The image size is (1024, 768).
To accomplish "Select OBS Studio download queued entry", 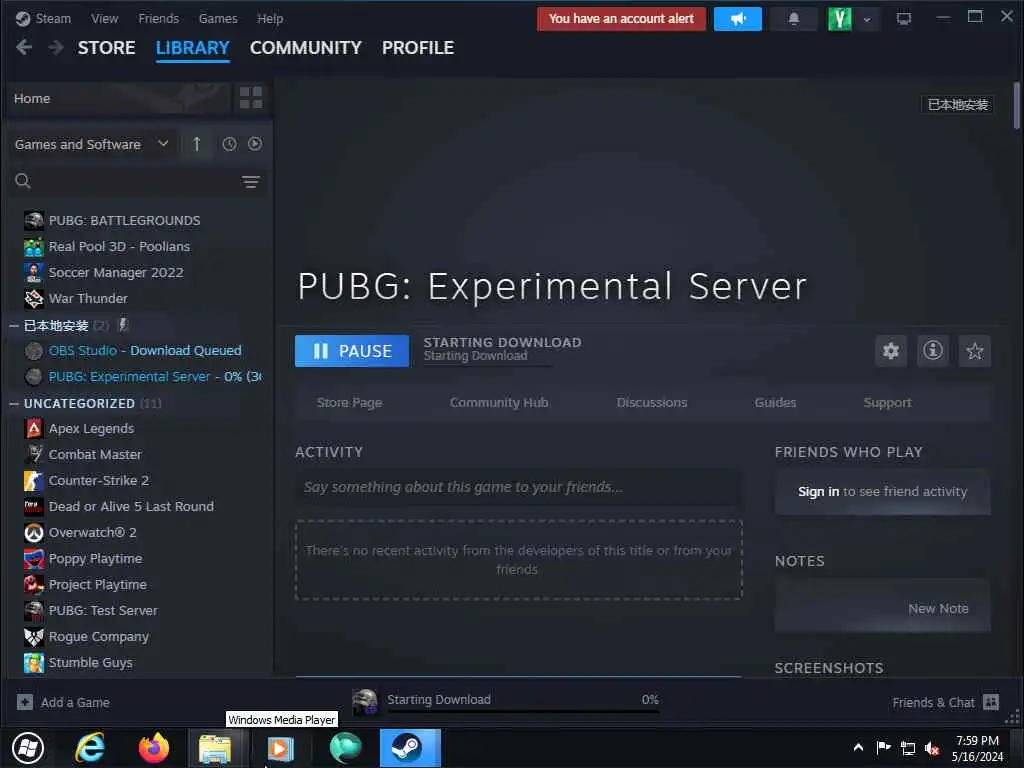I will click(x=133, y=351).
